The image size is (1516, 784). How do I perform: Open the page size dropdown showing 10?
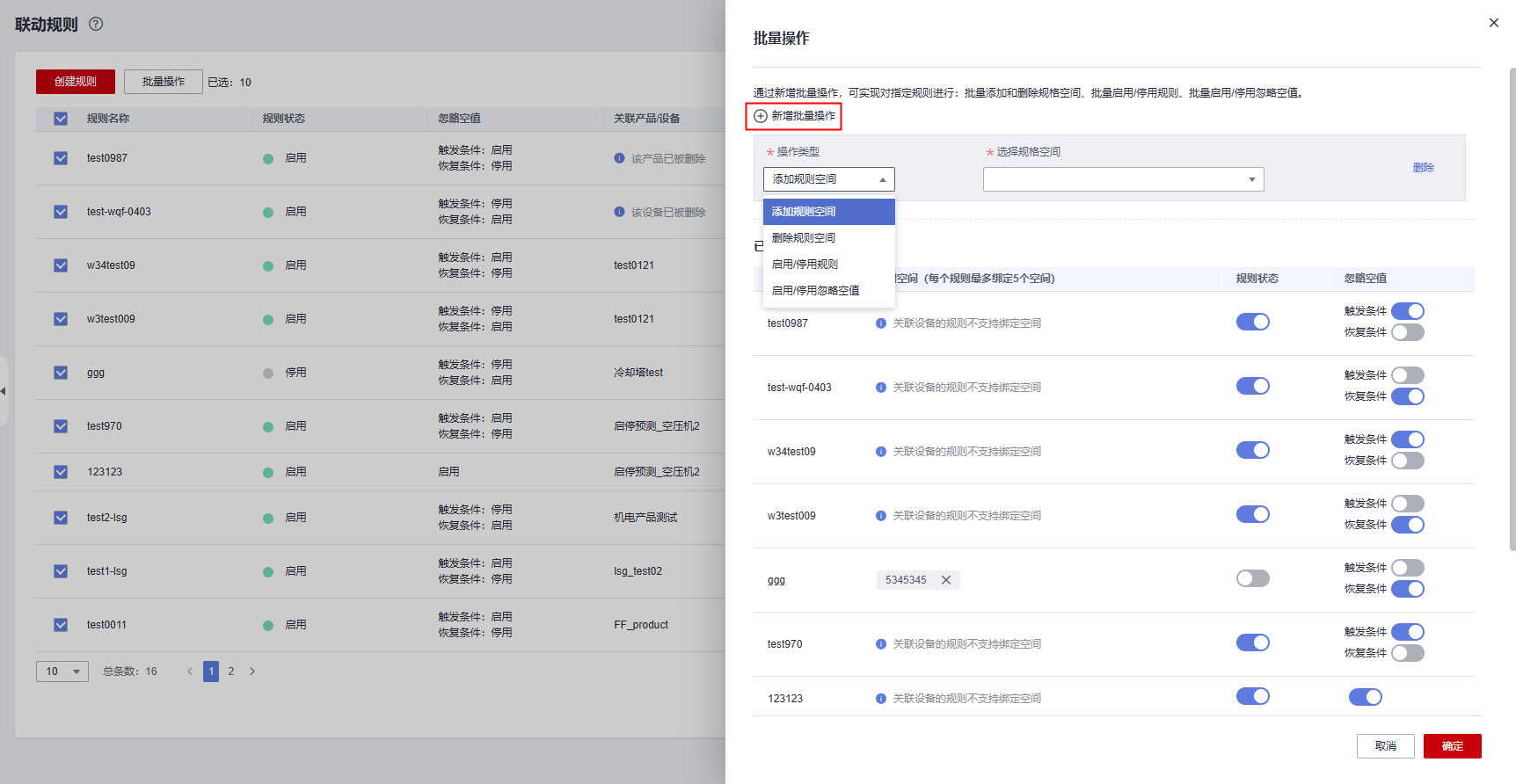[x=62, y=671]
